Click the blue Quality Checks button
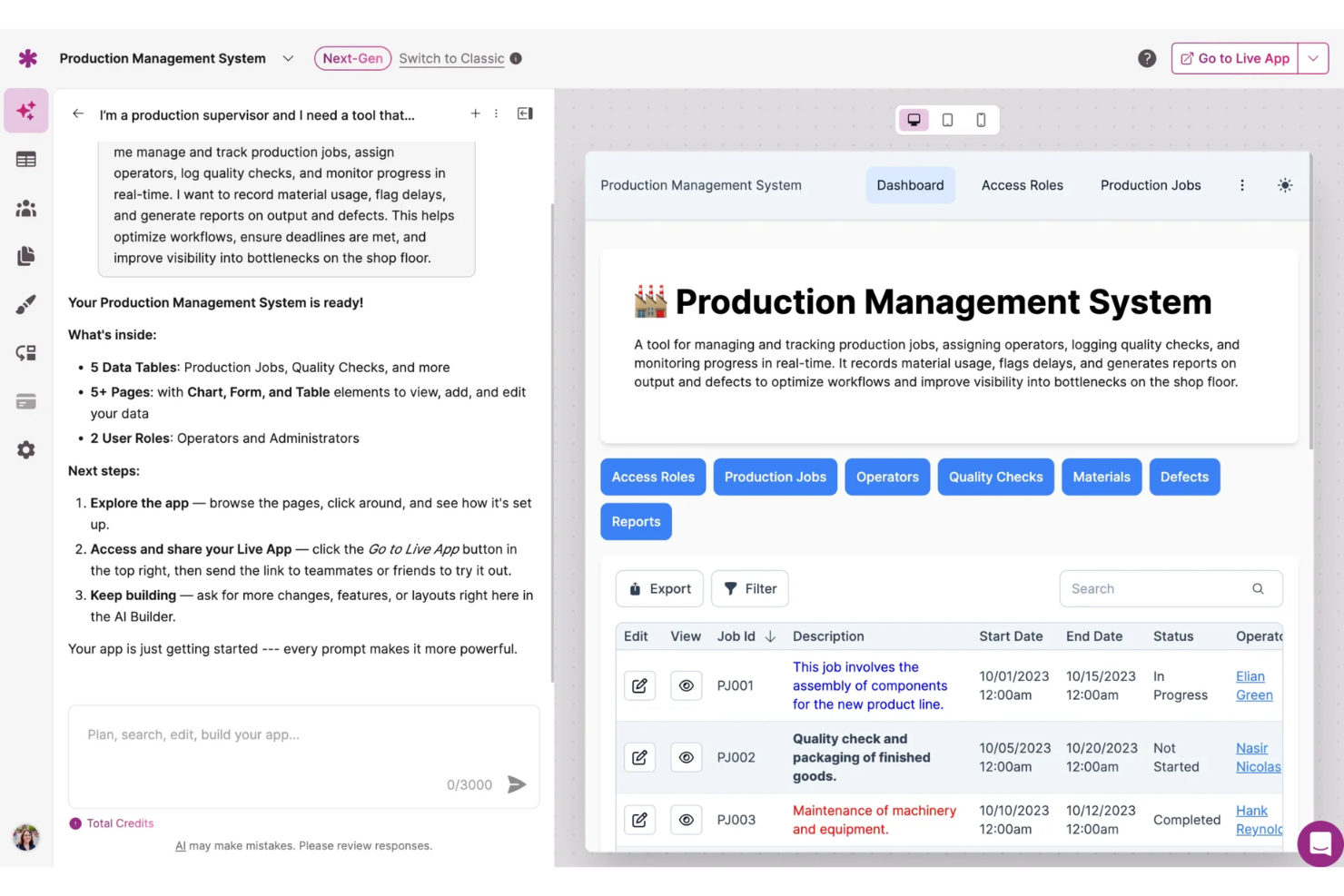1344x896 pixels. coord(995,477)
